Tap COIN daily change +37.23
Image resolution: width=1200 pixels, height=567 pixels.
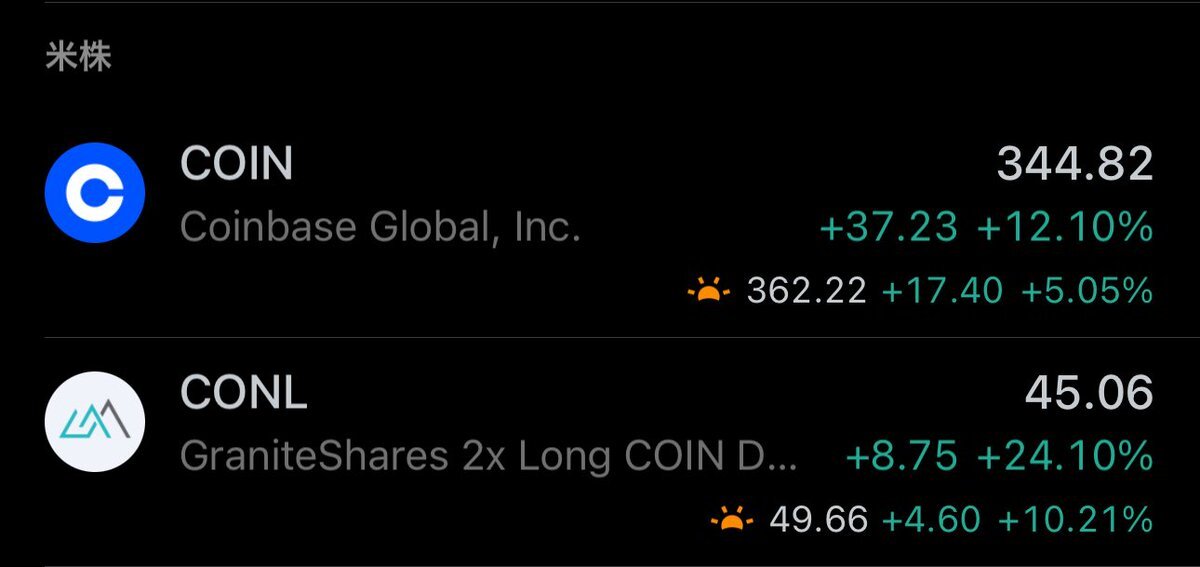(888, 229)
